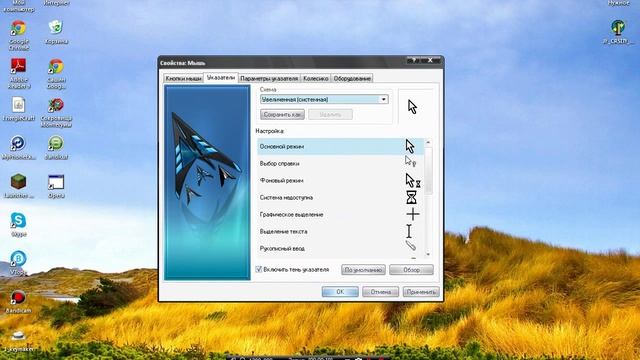Screen dimensions: 640x360
Task: Click the arrow-hourglass cursor in Фоновый режим row
Action: [413, 180]
